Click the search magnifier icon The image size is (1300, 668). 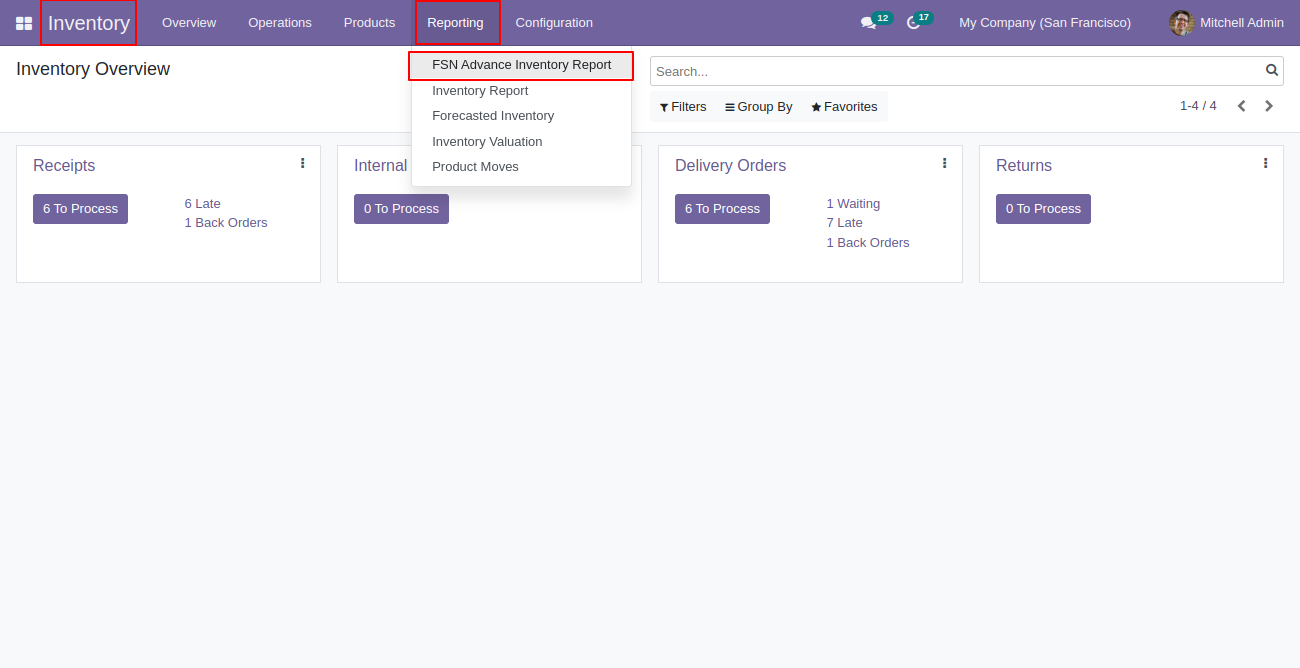pos(1272,70)
